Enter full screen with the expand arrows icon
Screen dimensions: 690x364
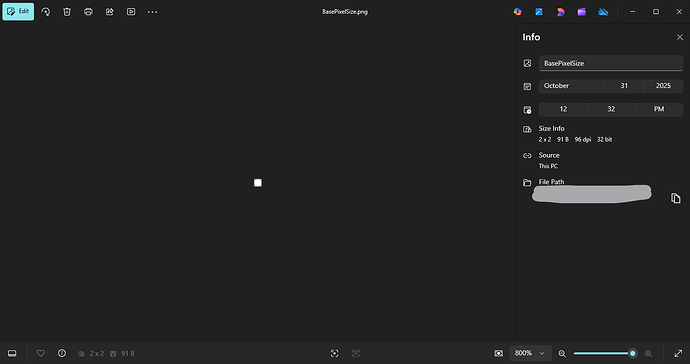click(x=678, y=353)
